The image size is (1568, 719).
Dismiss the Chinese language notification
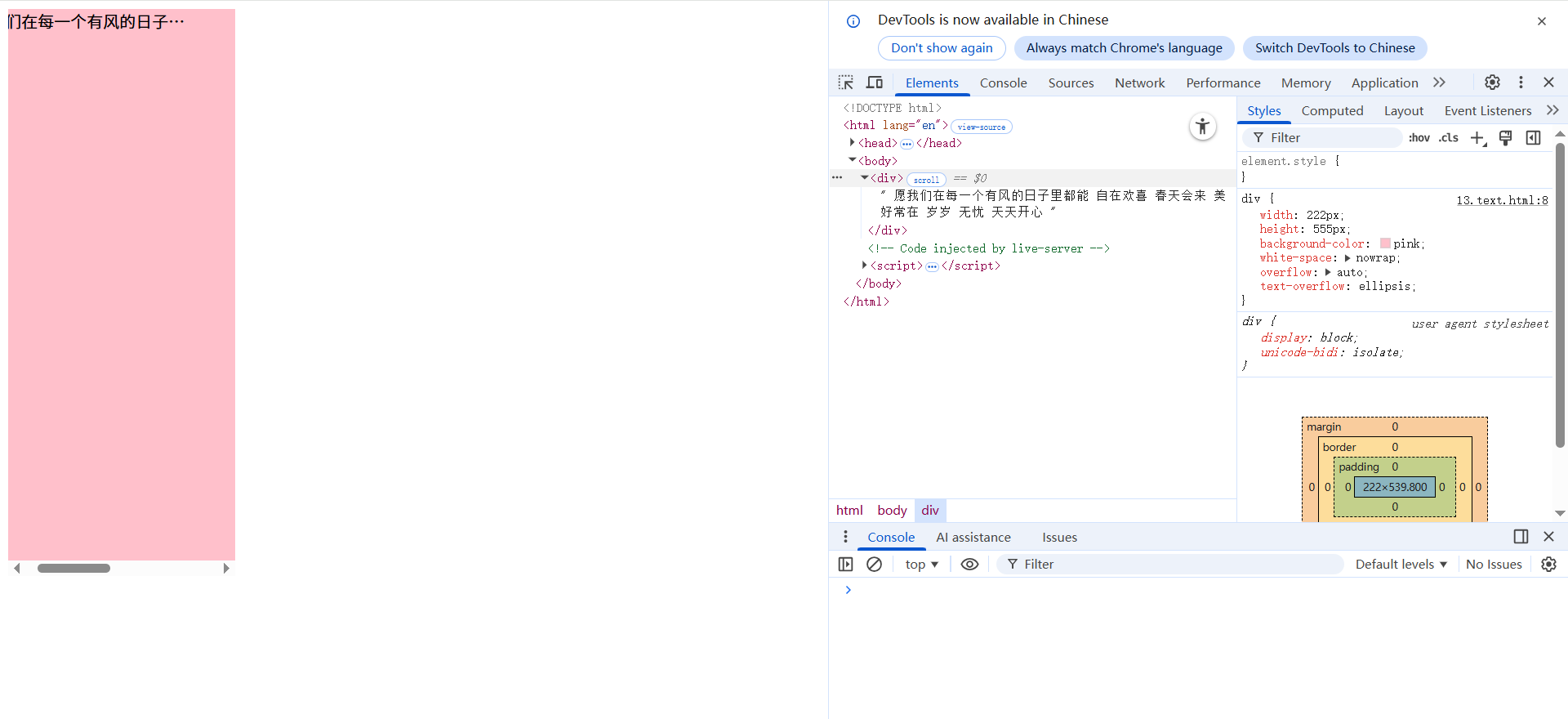tap(1542, 21)
